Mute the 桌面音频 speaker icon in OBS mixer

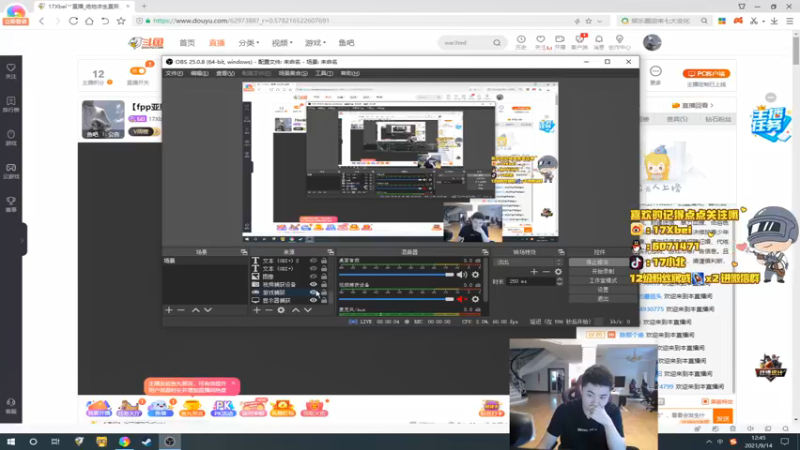tap(461, 274)
